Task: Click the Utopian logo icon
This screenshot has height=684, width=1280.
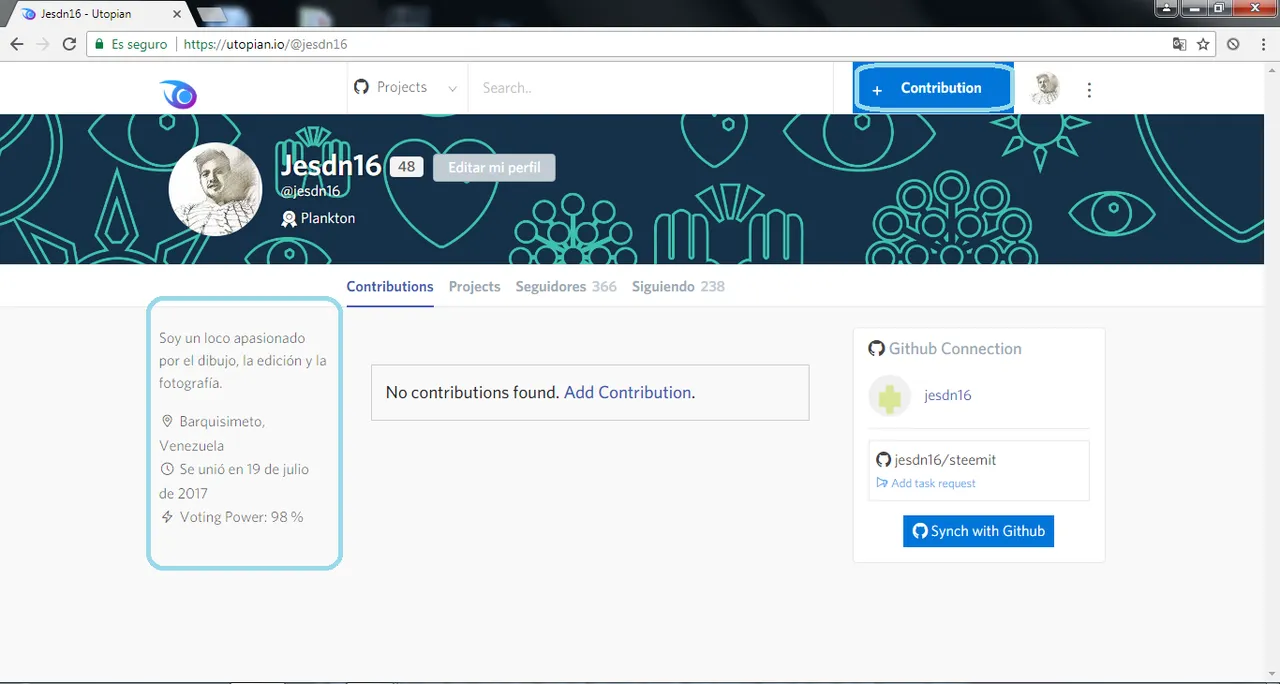Action: point(179,93)
